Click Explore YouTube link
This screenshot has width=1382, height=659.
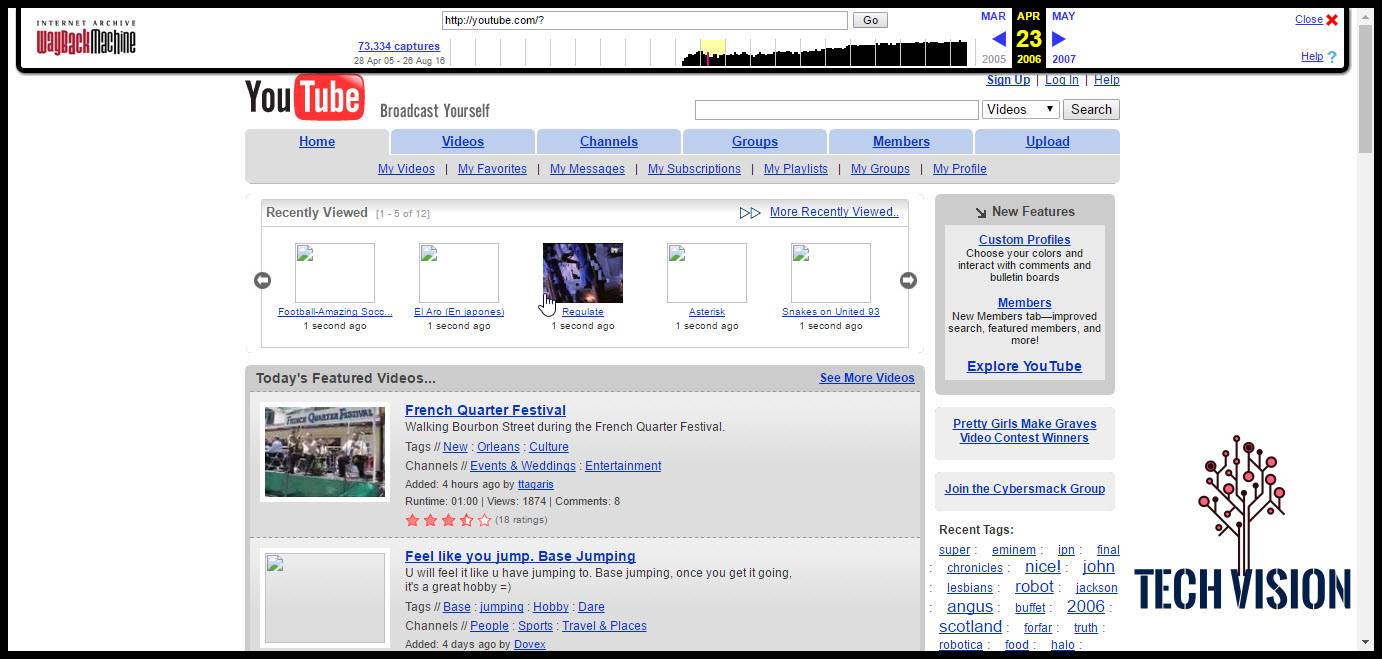1024,367
